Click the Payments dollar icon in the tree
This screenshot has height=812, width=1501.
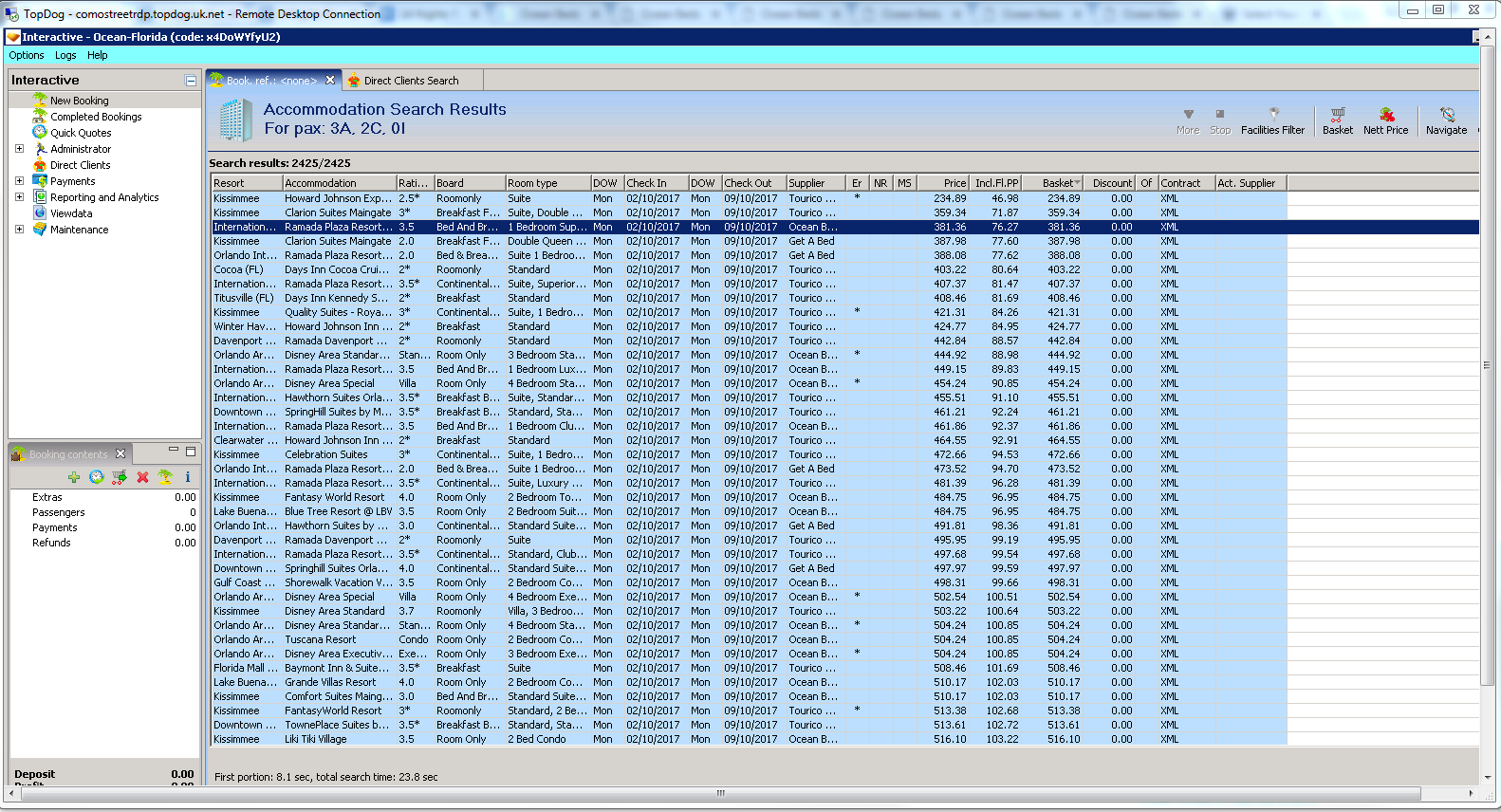click(x=40, y=180)
